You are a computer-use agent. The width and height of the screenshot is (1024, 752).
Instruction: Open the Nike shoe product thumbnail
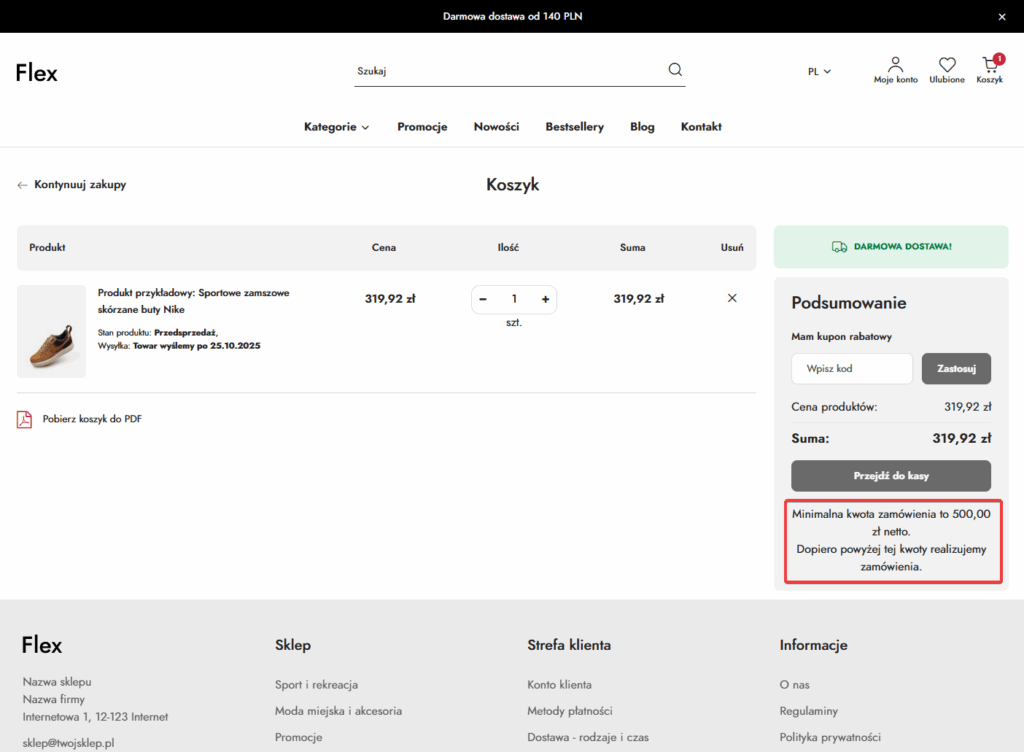[52, 332]
